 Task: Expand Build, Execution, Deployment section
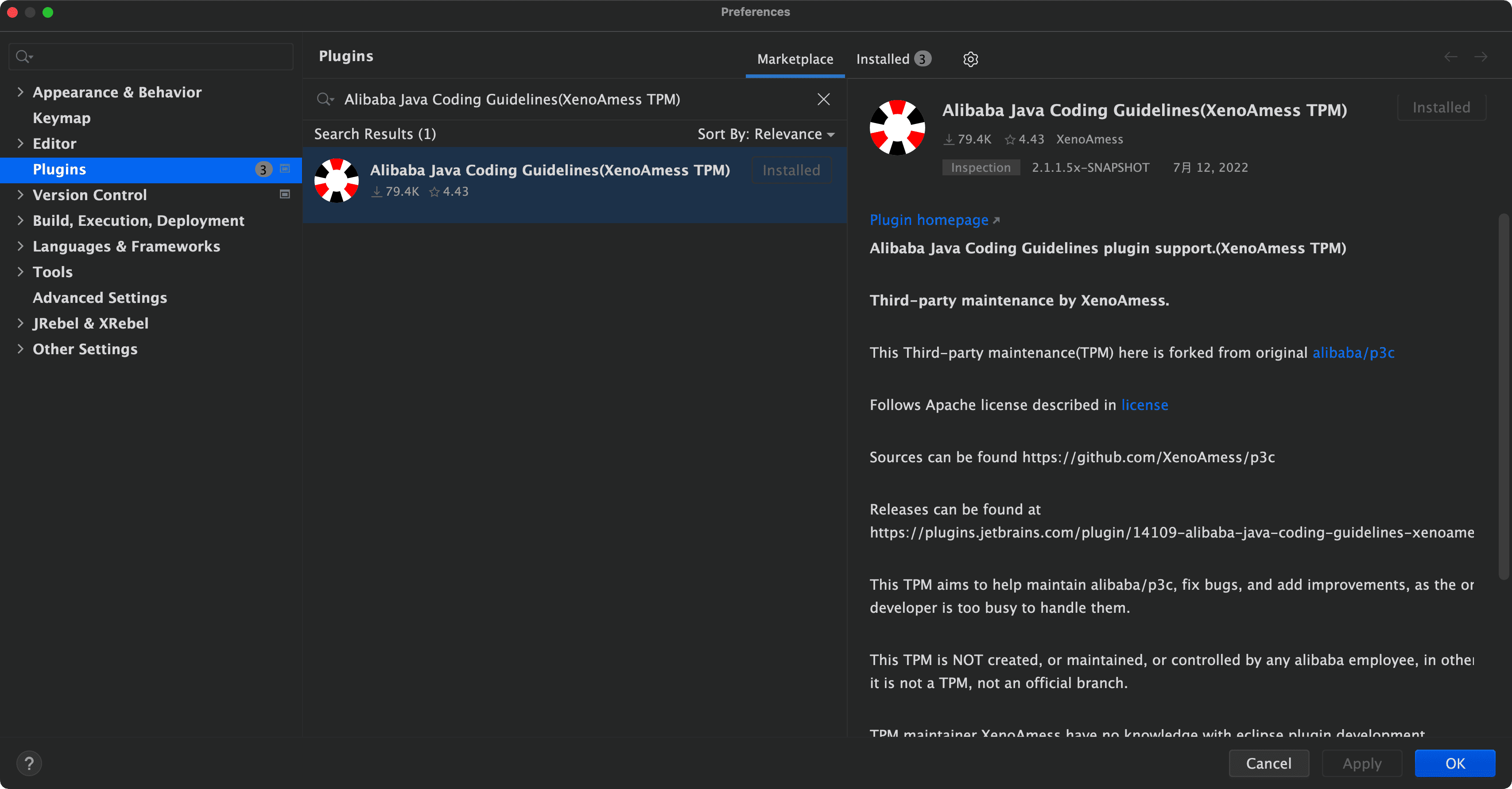pos(20,220)
